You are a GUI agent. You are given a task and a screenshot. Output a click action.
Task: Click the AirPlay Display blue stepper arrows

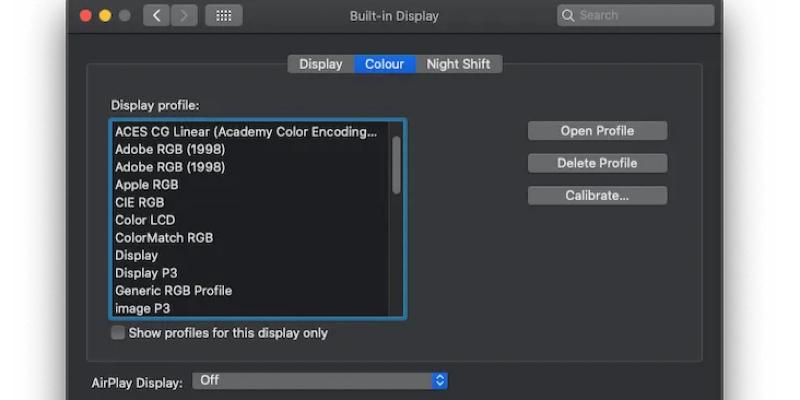[440, 381]
